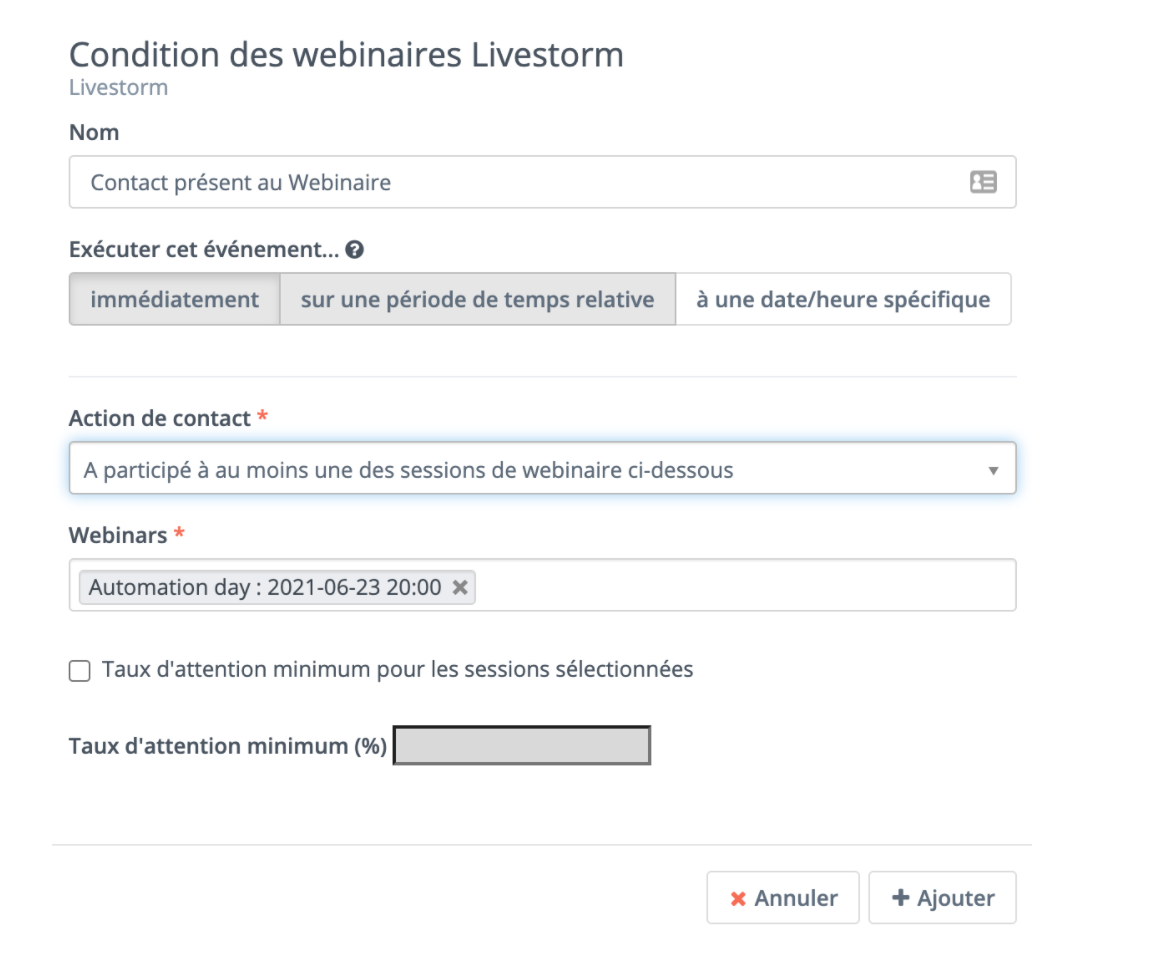This screenshot has height=962, width=1164.
Task: Expand the Action de contact dropdown arrow
Action: pyautogui.click(x=993, y=471)
